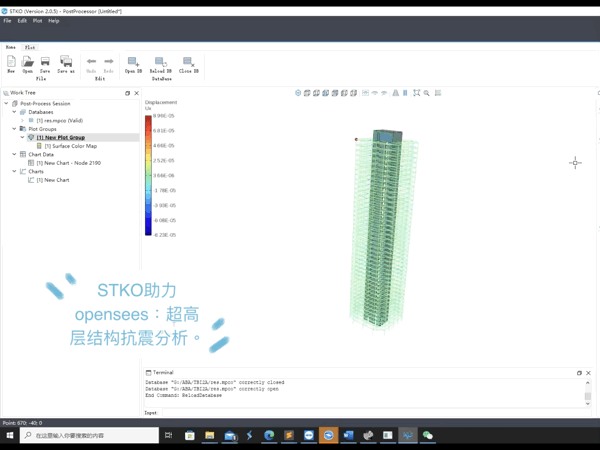Float the Terminal panel using its undock icon
This screenshot has height=450, width=600.
click(579, 373)
